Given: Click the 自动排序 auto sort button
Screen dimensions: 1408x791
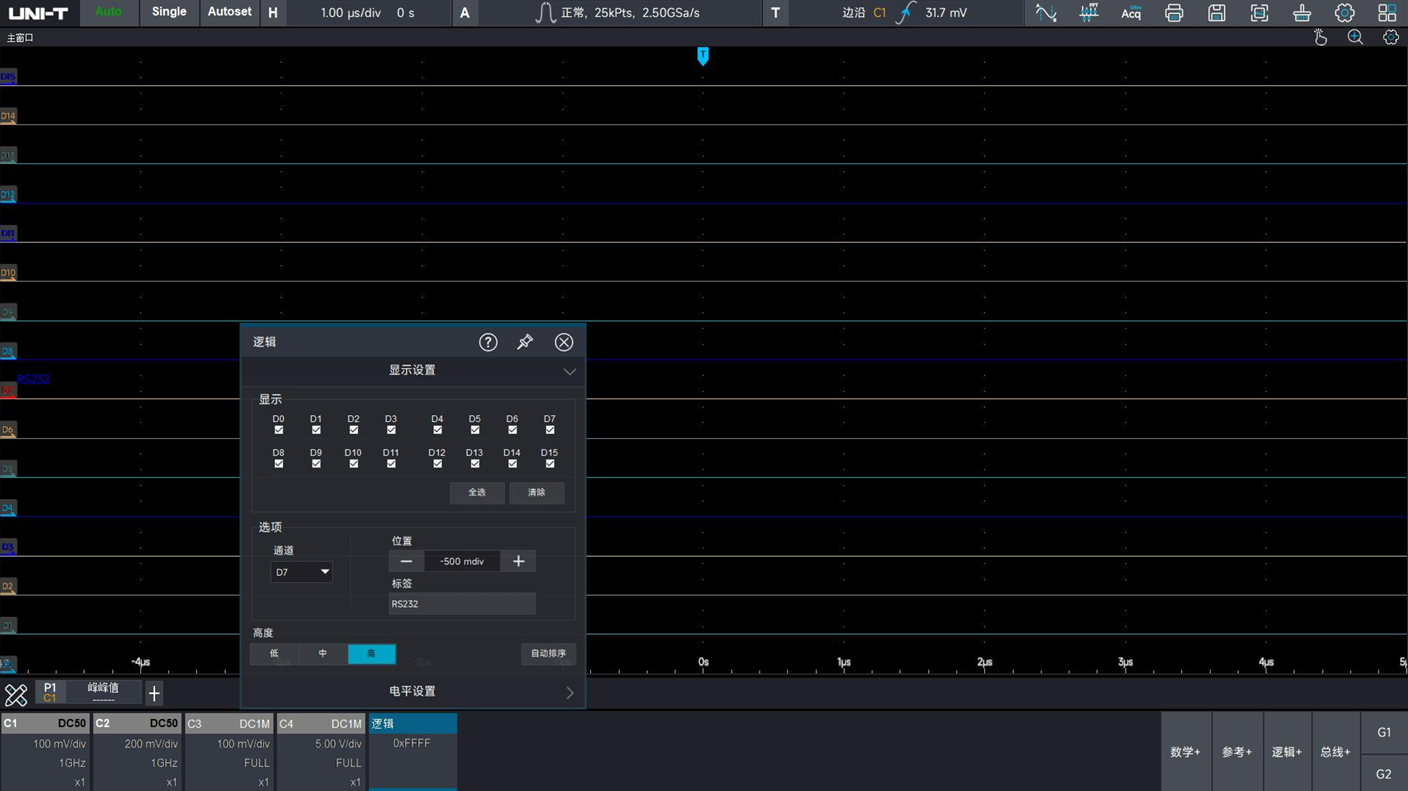Looking at the screenshot, I should [548, 654].
